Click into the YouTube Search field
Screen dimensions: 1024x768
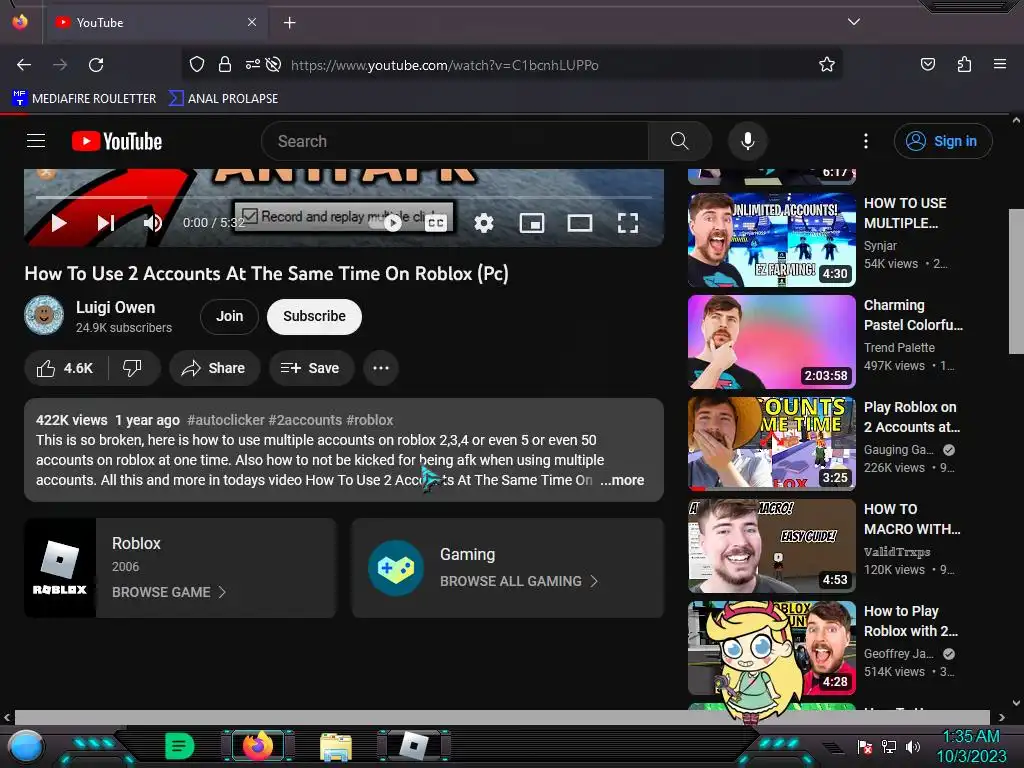455,140
